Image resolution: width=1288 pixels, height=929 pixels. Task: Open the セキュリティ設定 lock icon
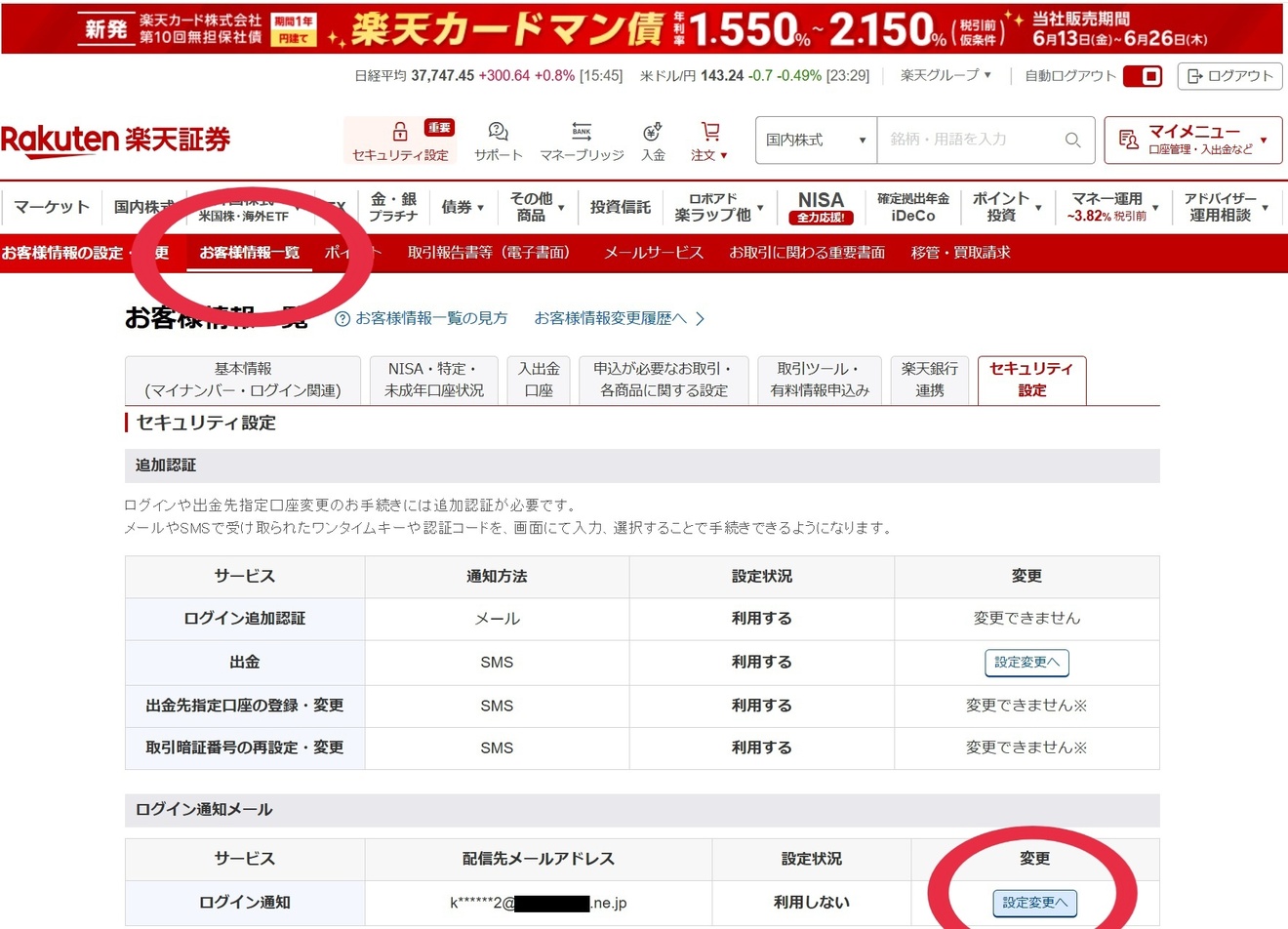400,132
